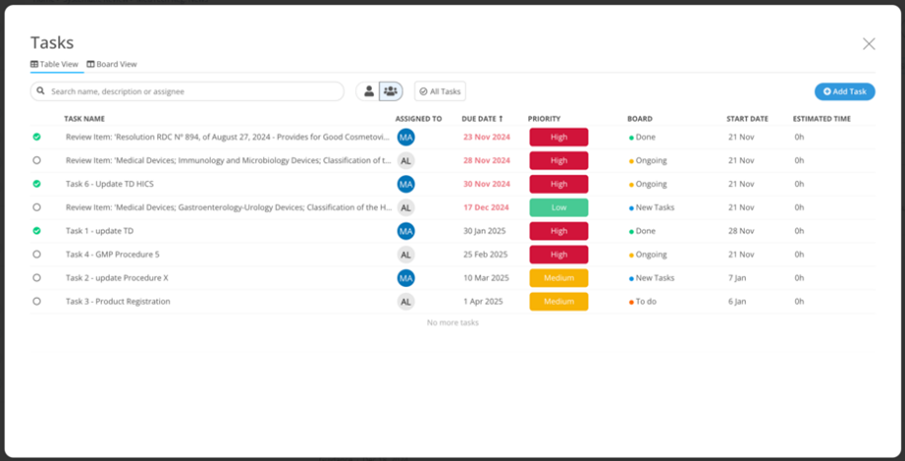Open High priority badge on Resolution RDC row
This screenshot has height=461, width=905.
pos(559,137)
